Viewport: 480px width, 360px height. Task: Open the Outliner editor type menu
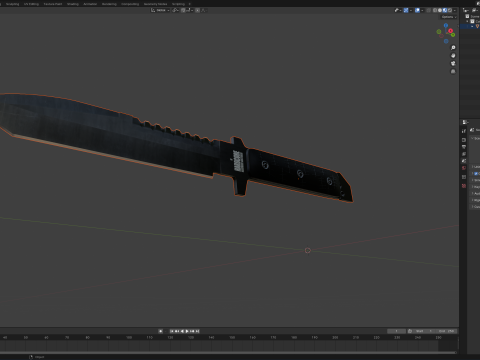466,10
